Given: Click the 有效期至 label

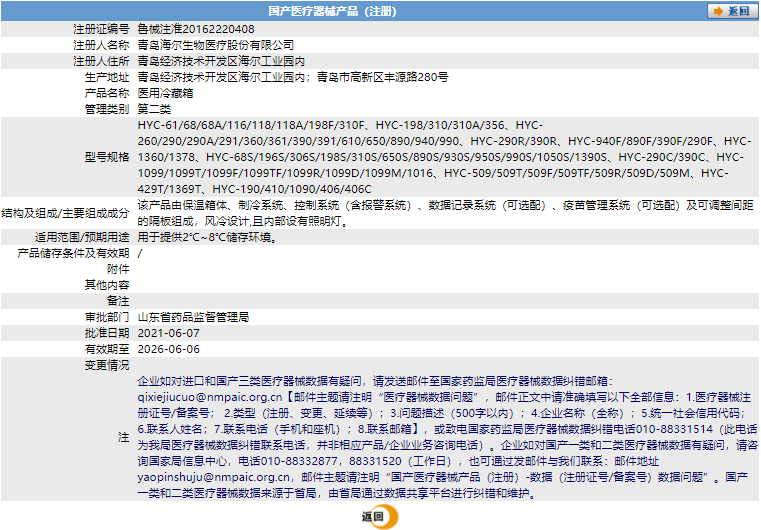Looking at the screenshot, I should 107,349.
